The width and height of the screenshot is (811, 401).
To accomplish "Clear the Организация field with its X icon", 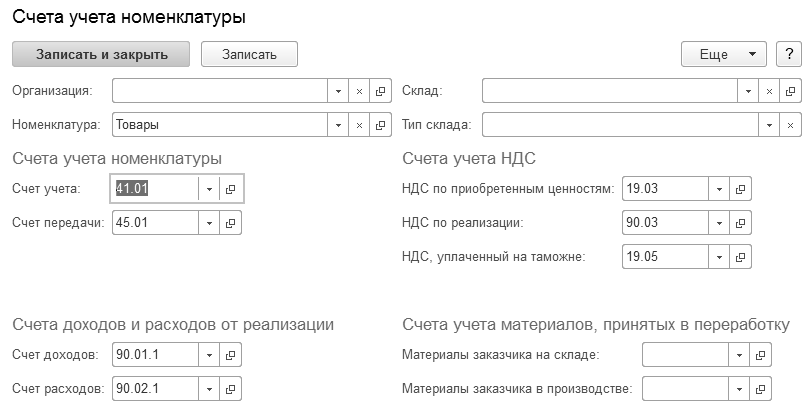I will 360,91.
